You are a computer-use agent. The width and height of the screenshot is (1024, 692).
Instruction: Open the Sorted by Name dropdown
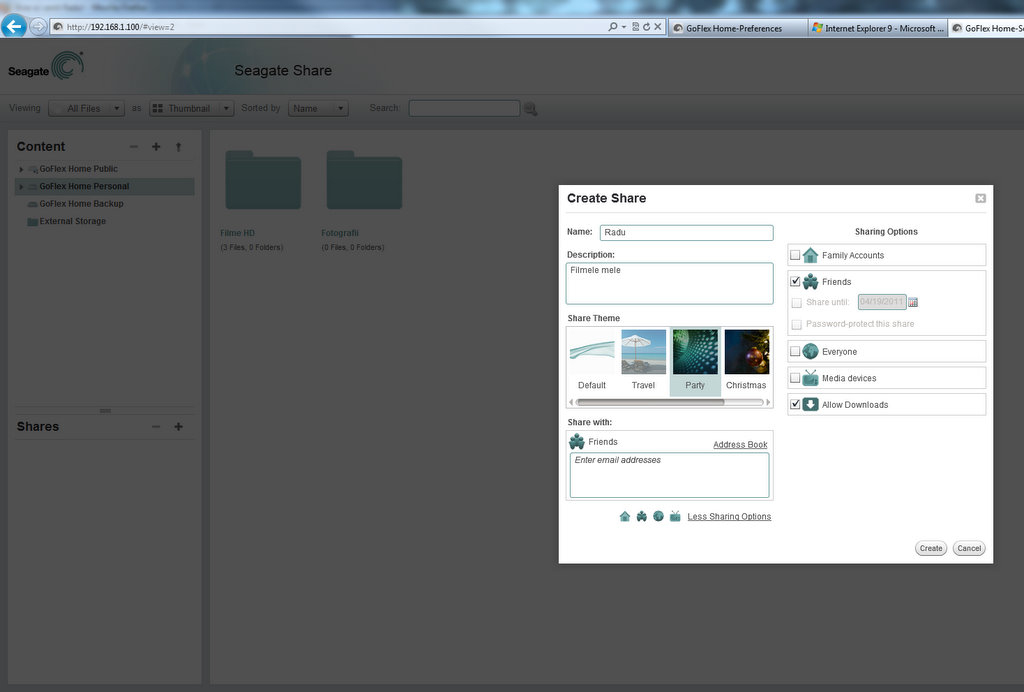318,108
